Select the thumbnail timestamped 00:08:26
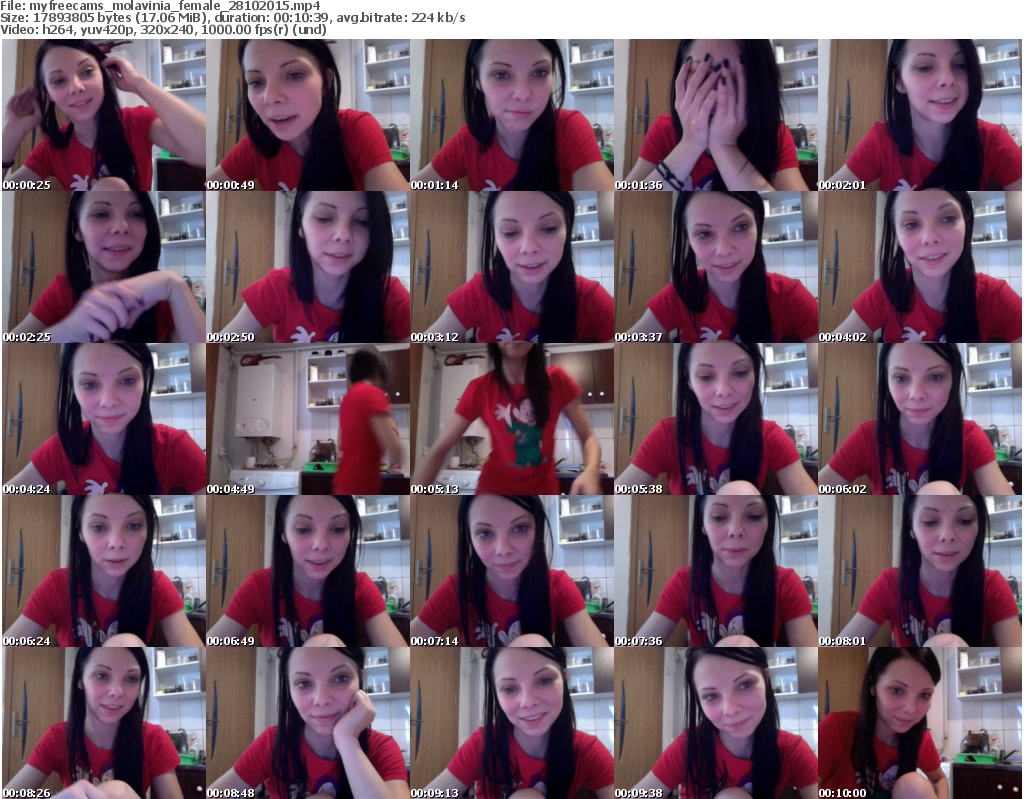 coord(104,723)
